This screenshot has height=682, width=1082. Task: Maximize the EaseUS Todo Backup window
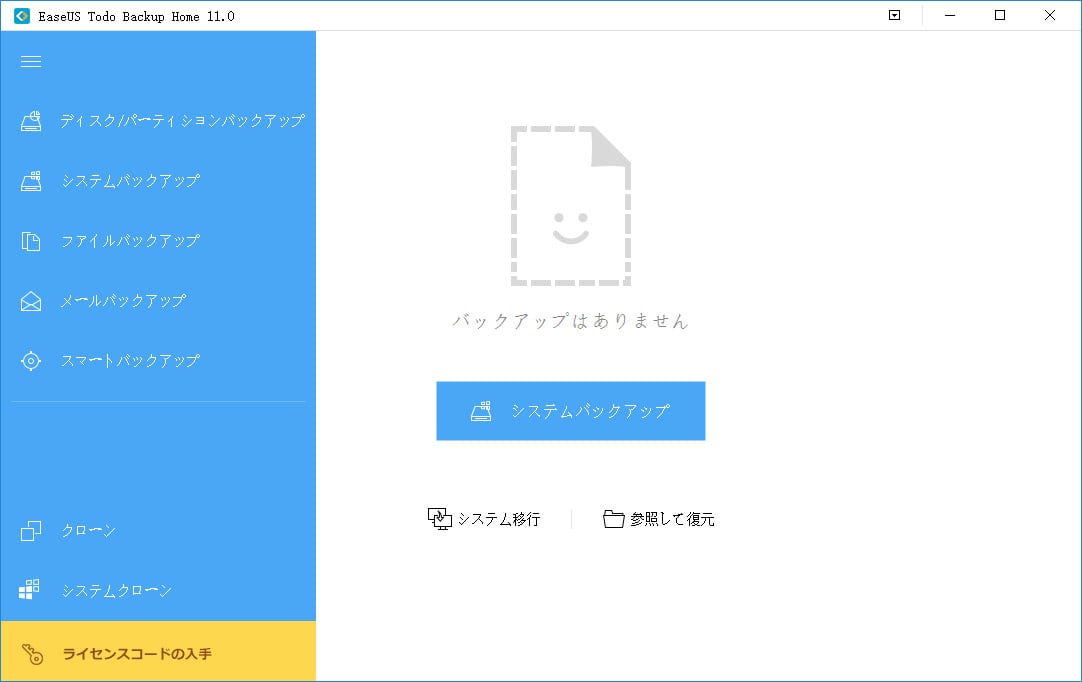tap(1000, 15)
